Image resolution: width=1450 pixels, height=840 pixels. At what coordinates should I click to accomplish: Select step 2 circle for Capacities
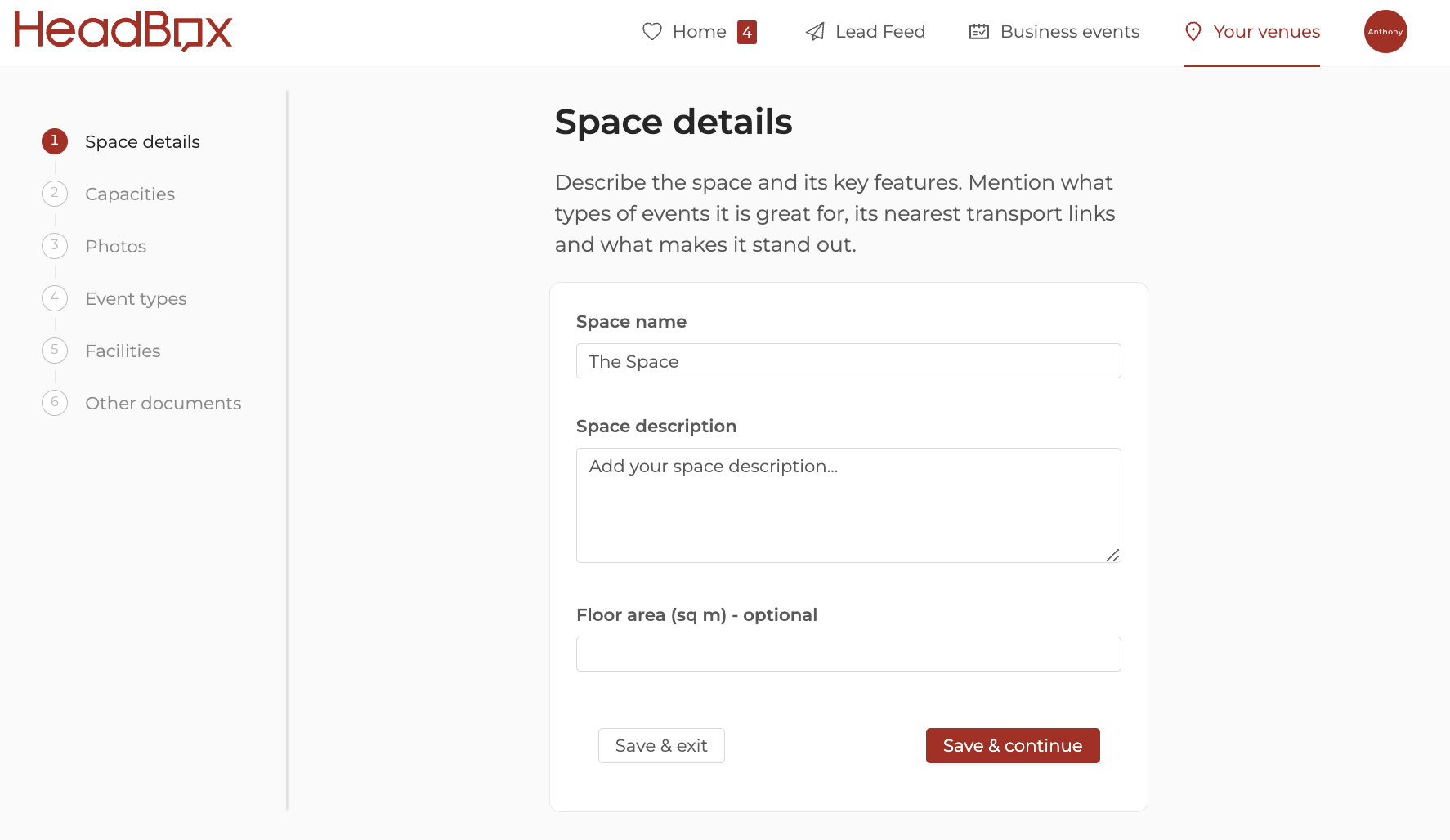[x=55, y=194]
